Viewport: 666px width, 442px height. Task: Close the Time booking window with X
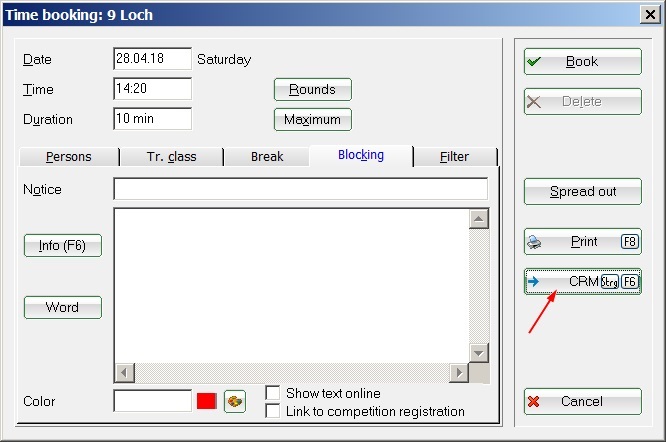650,15
